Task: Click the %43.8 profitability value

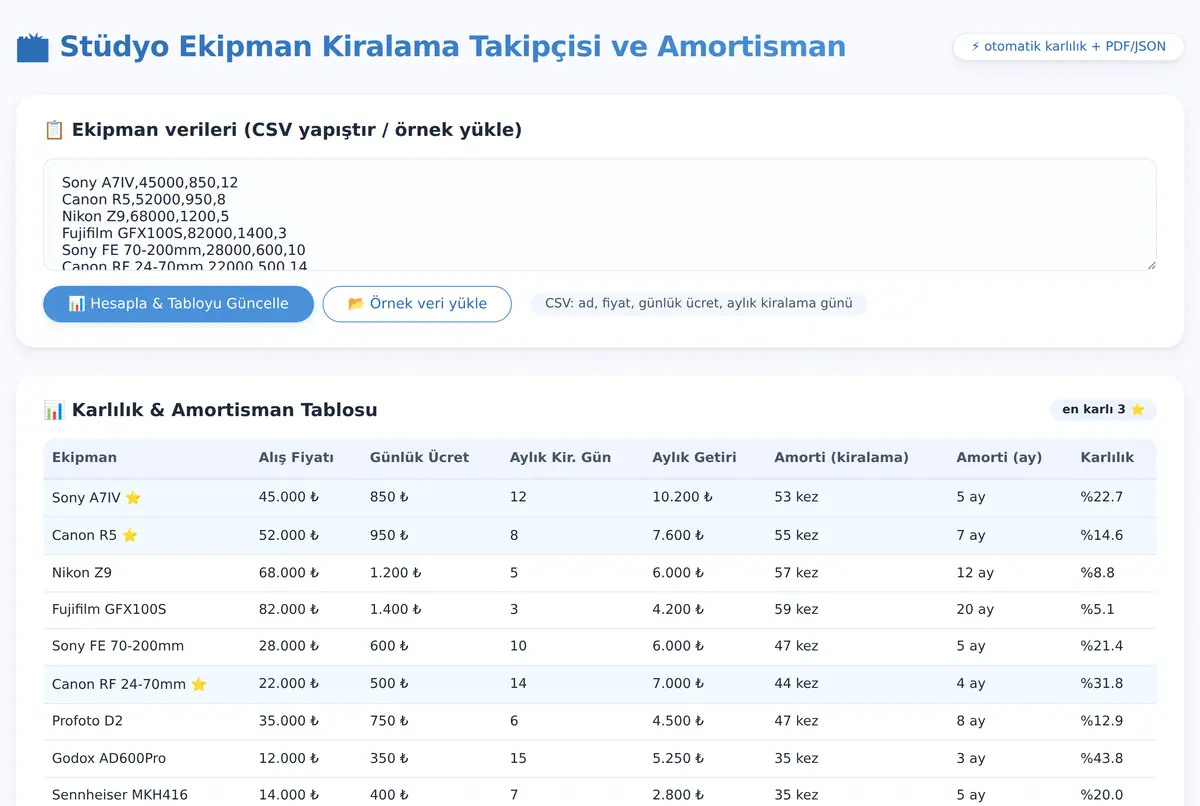Action: pyautogui.click(x=1102, y=759)
